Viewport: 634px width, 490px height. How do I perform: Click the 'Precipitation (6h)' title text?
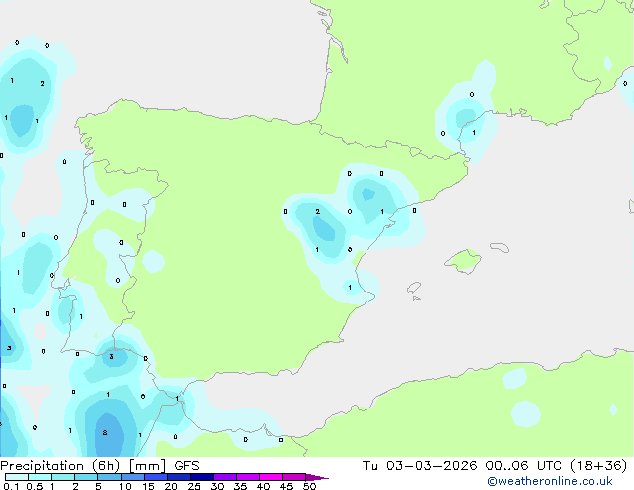pos(60,466)
